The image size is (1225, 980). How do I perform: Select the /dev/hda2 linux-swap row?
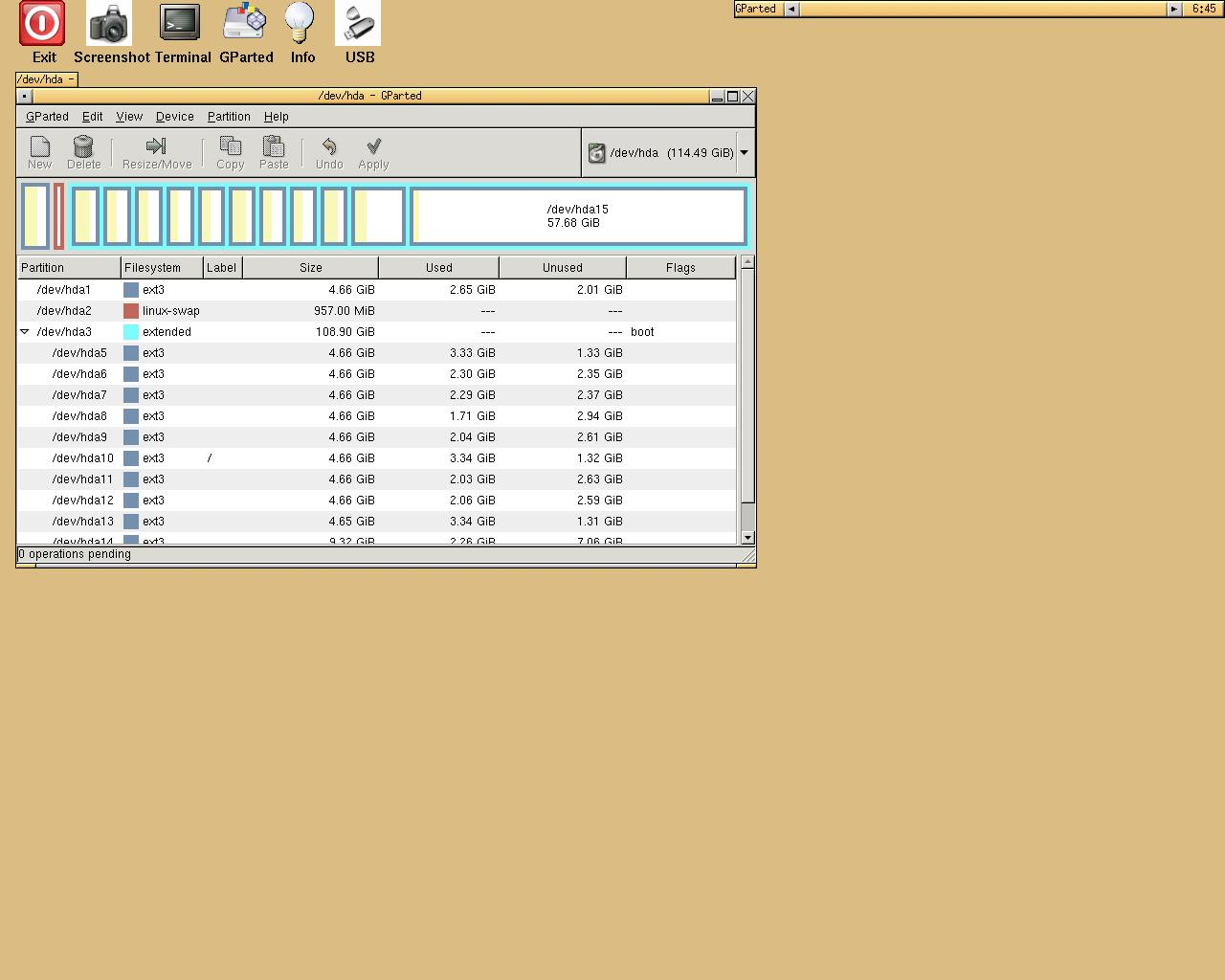[377, 311]
